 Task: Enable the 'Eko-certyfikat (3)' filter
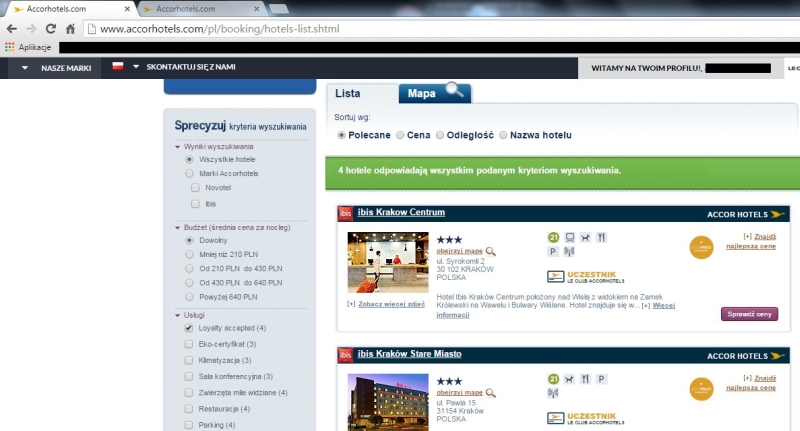189,344
